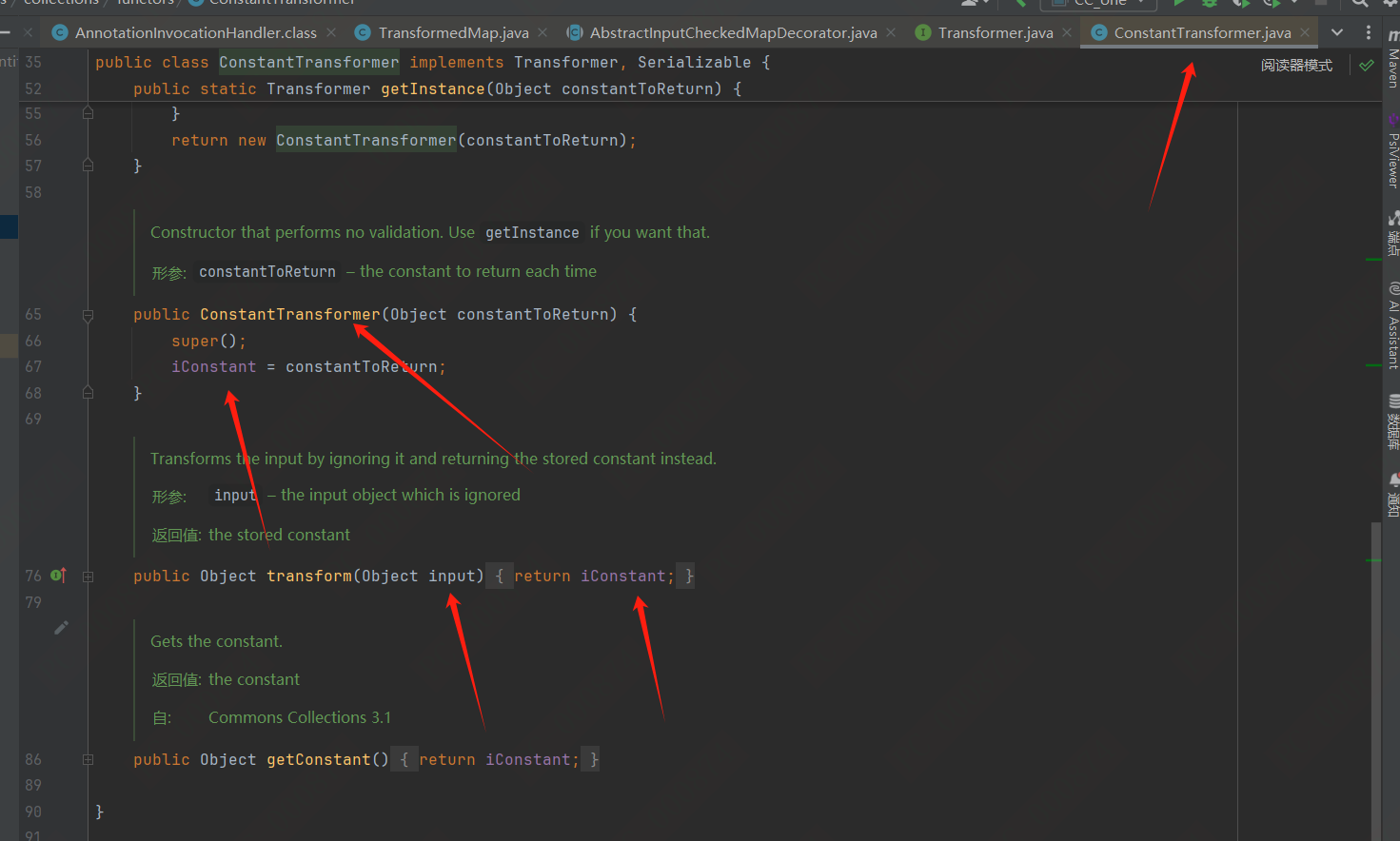Viewport: 1400px width, 841px height.
Task: Unfold the opening brace placeholder in transform method
Action: pyautogui.click(x=500, y=576)
